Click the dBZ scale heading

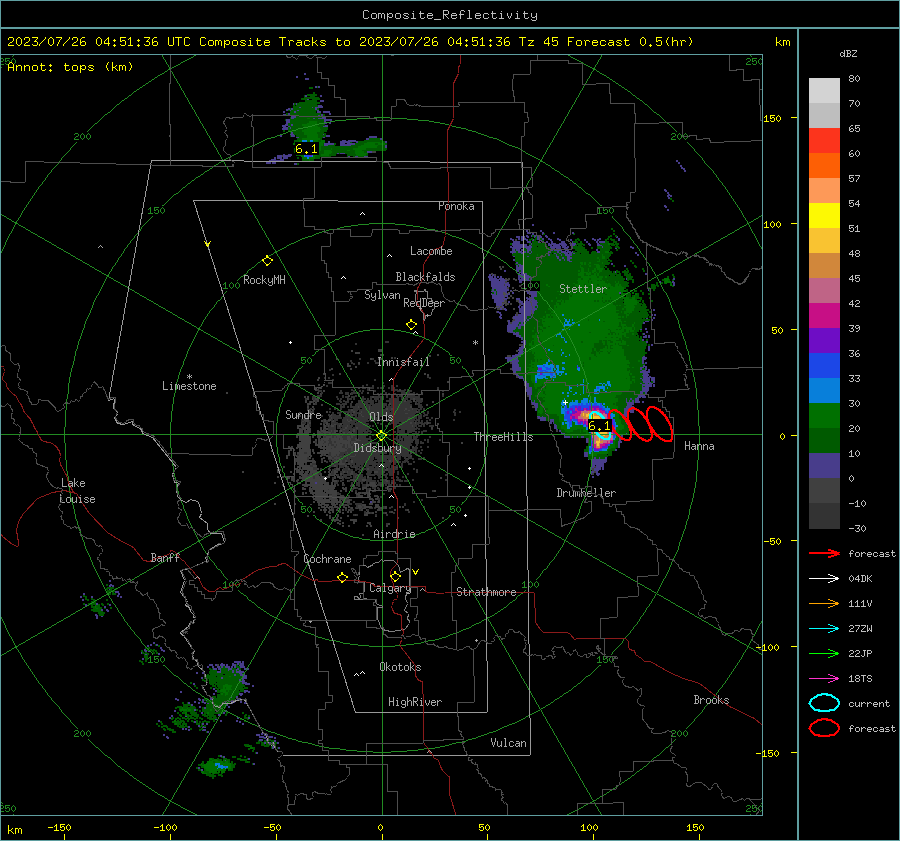pyautogui.click(x=848, y=53)
